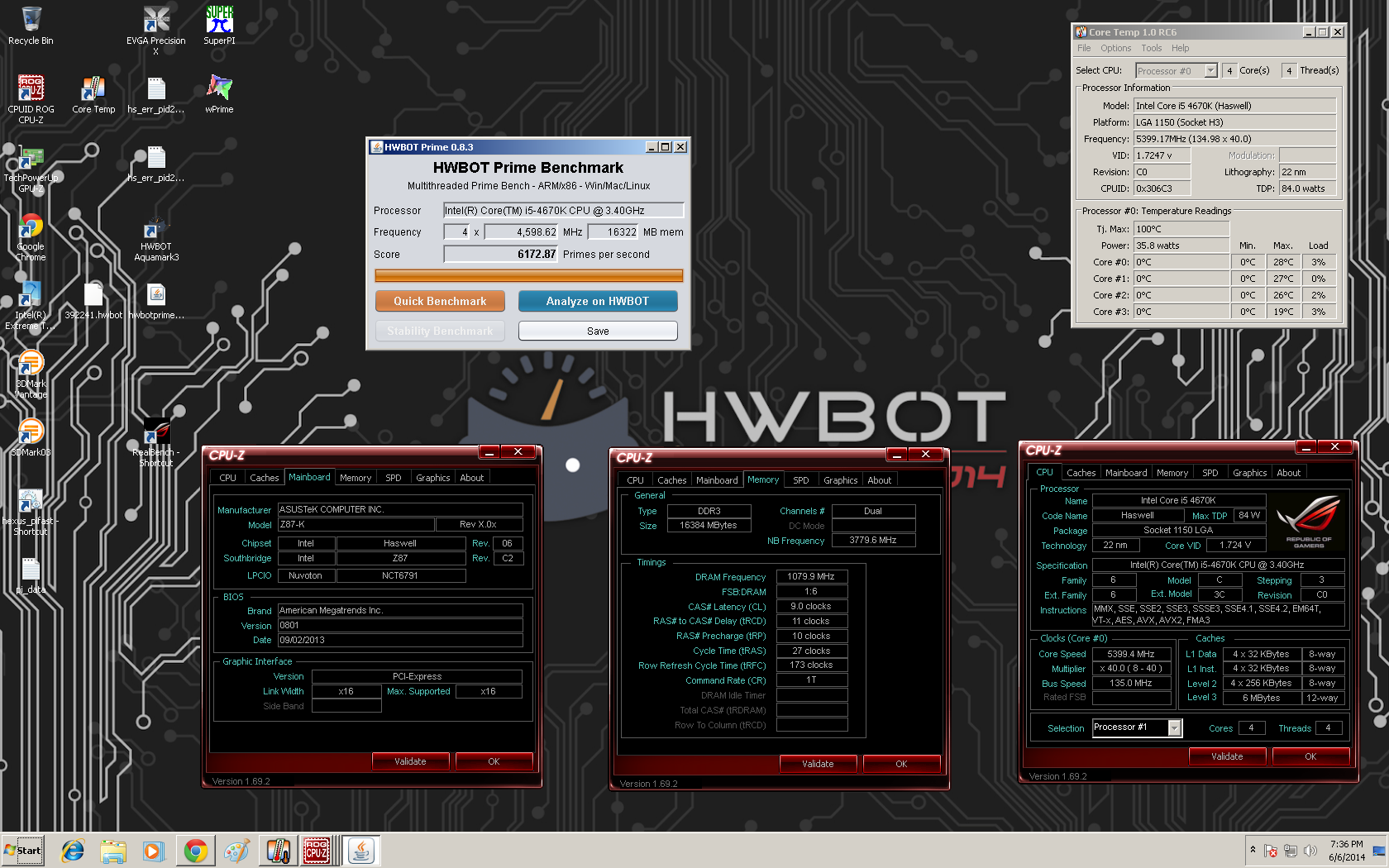Open About tab in right CPU-Z window
The width and height of the screenshot is (1389, 868).
click(x=1288, y=473)
